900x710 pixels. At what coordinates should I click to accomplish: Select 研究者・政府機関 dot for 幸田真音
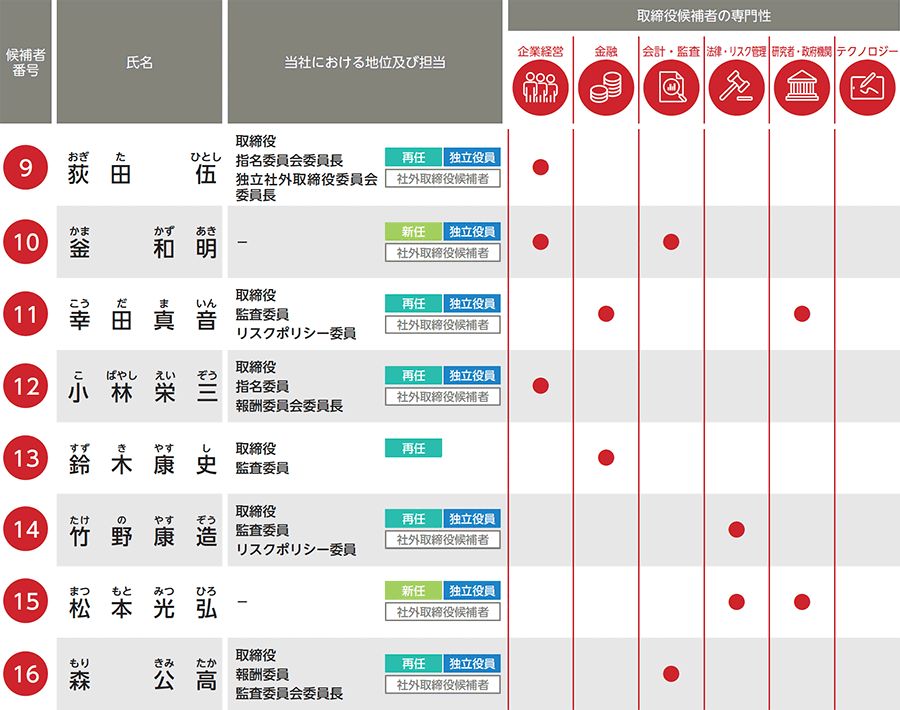pyautogui.click(x=802, y=314)
